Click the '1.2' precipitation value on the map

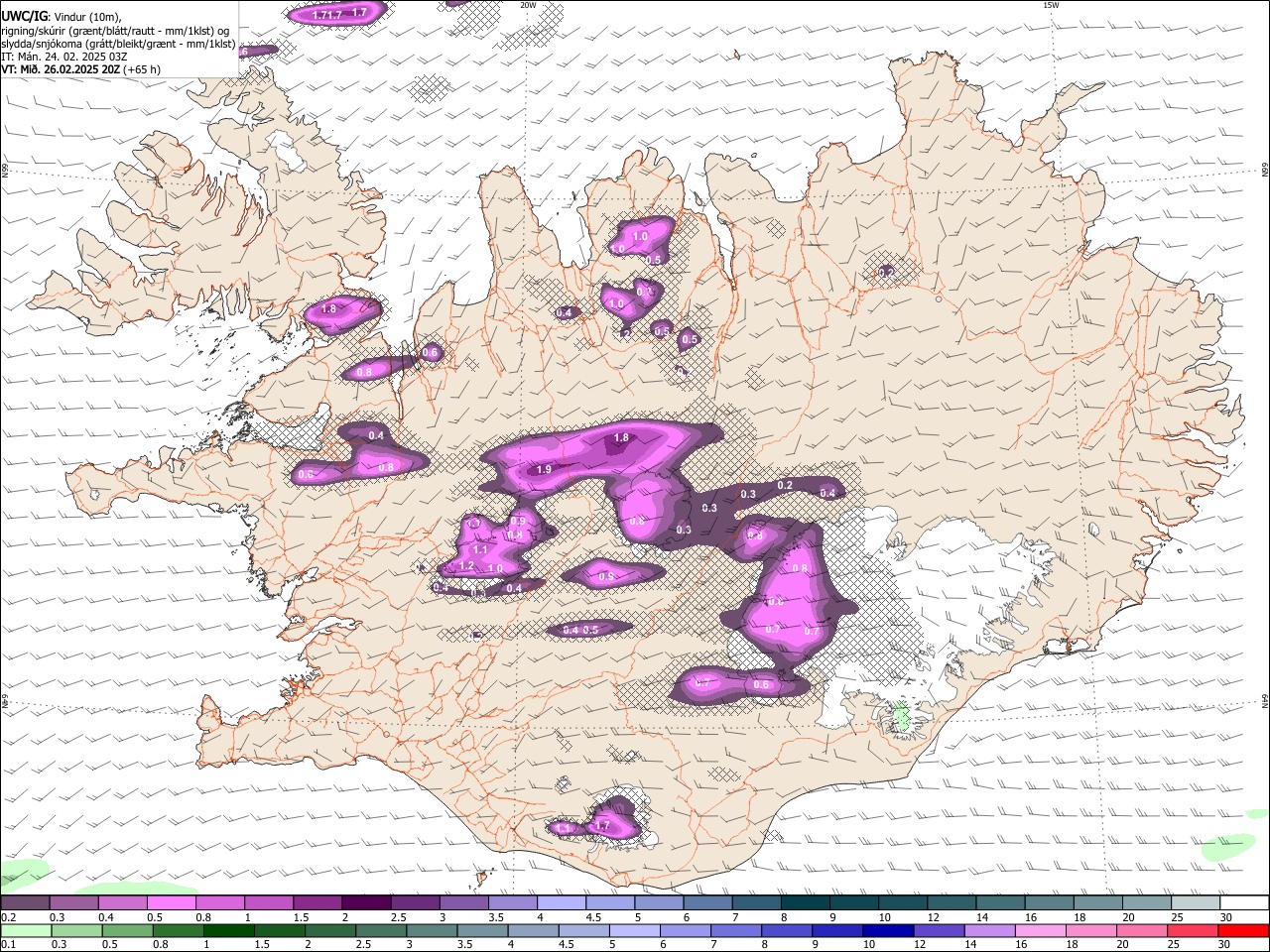point(467,566)
